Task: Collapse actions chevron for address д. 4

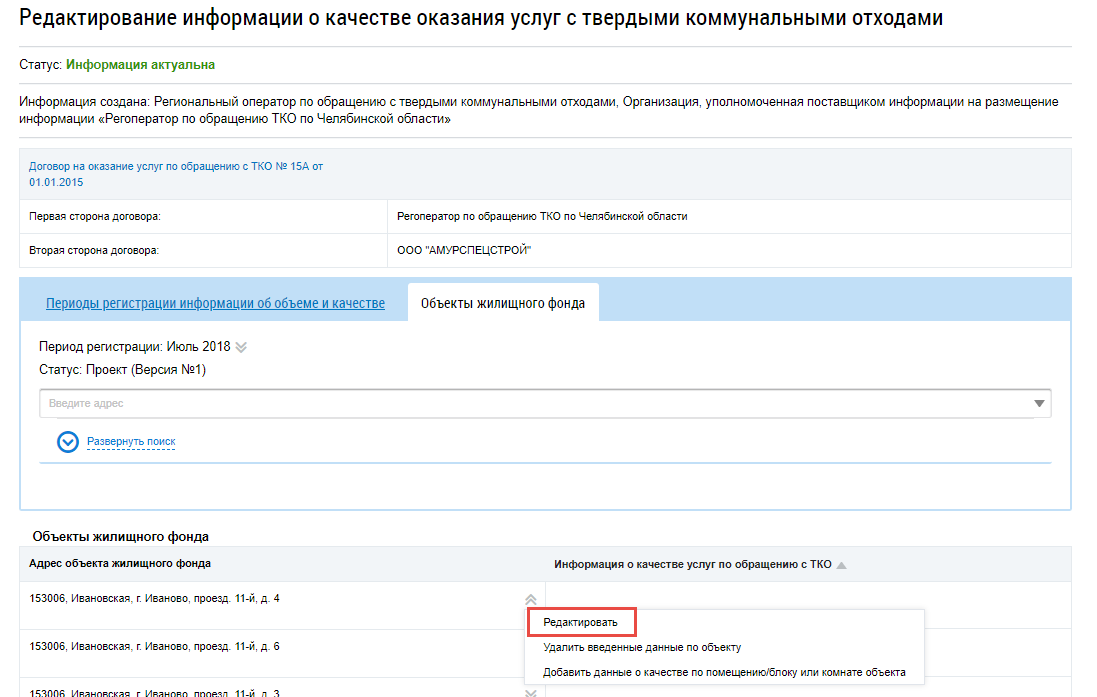Action: pos(531,598)
